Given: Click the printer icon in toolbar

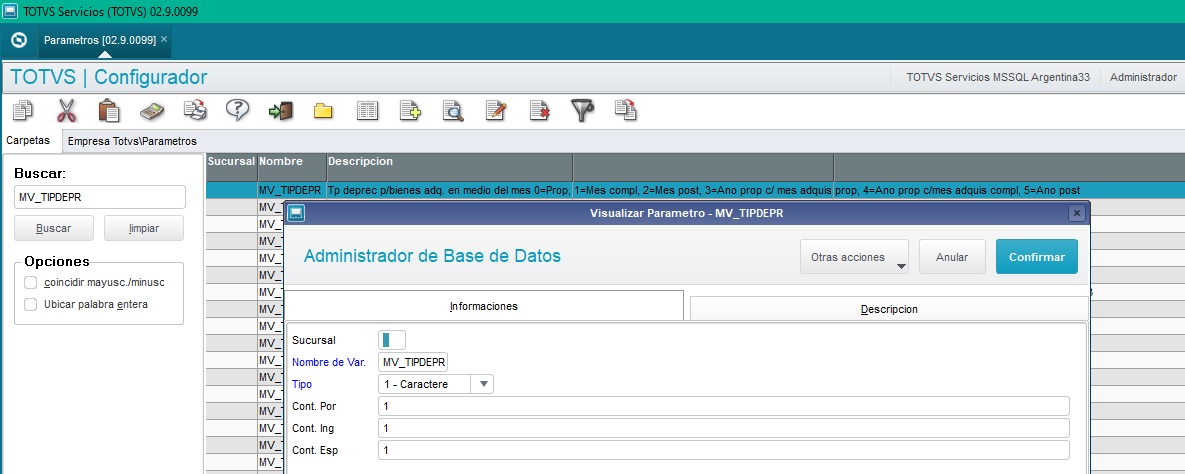Looking at the screenshot, I should pos(195,110).
